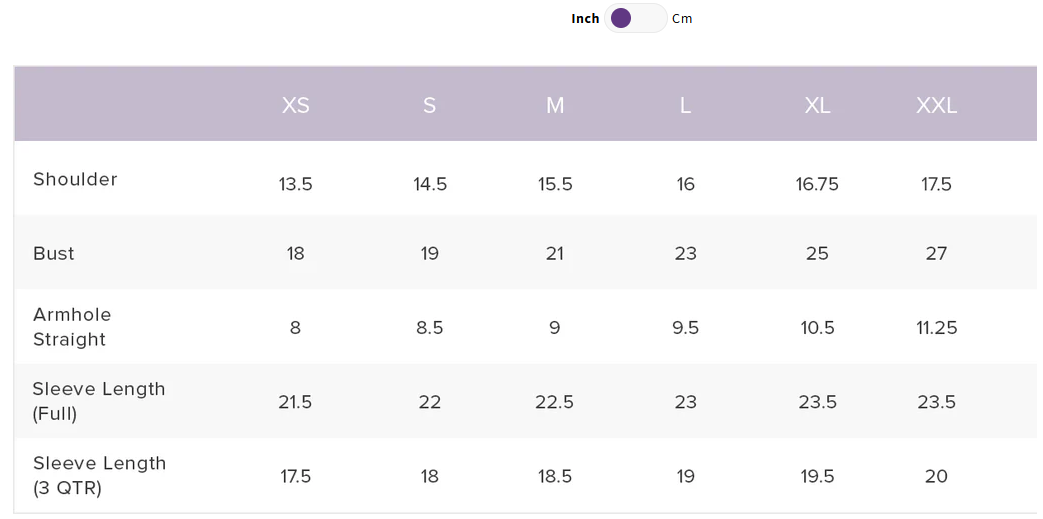Toggle the Inch/Cm unit switch
Image resolution: width=1043 pixels, height=519 pixels.
coord(635,18)
